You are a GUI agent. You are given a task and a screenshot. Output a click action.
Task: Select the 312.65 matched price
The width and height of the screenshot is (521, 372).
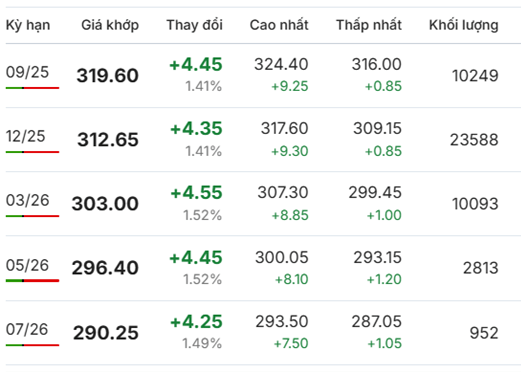coord(108,140)
